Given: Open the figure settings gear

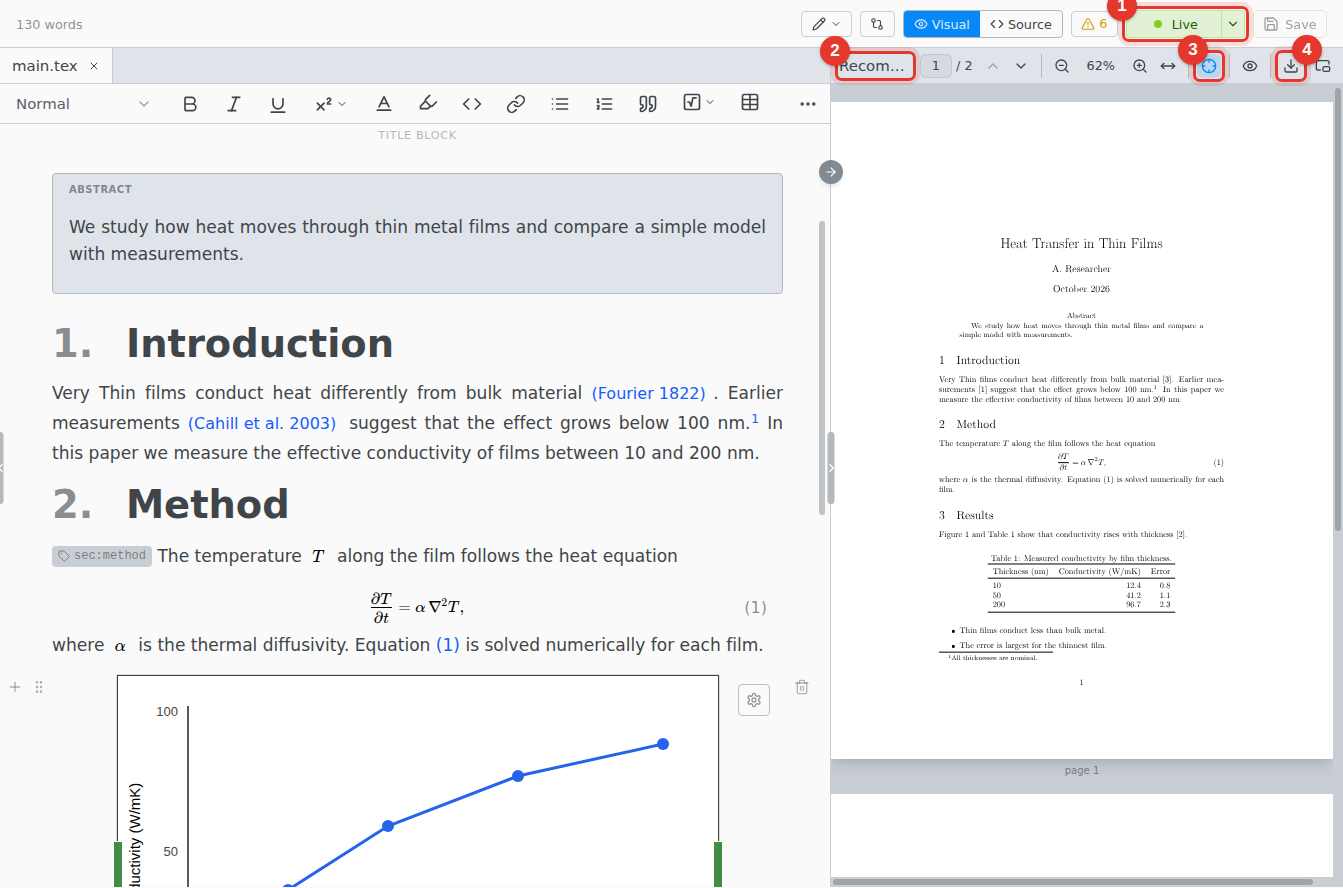Looking at the screenshot, I should pyautogui.click(x=754, y=700).
